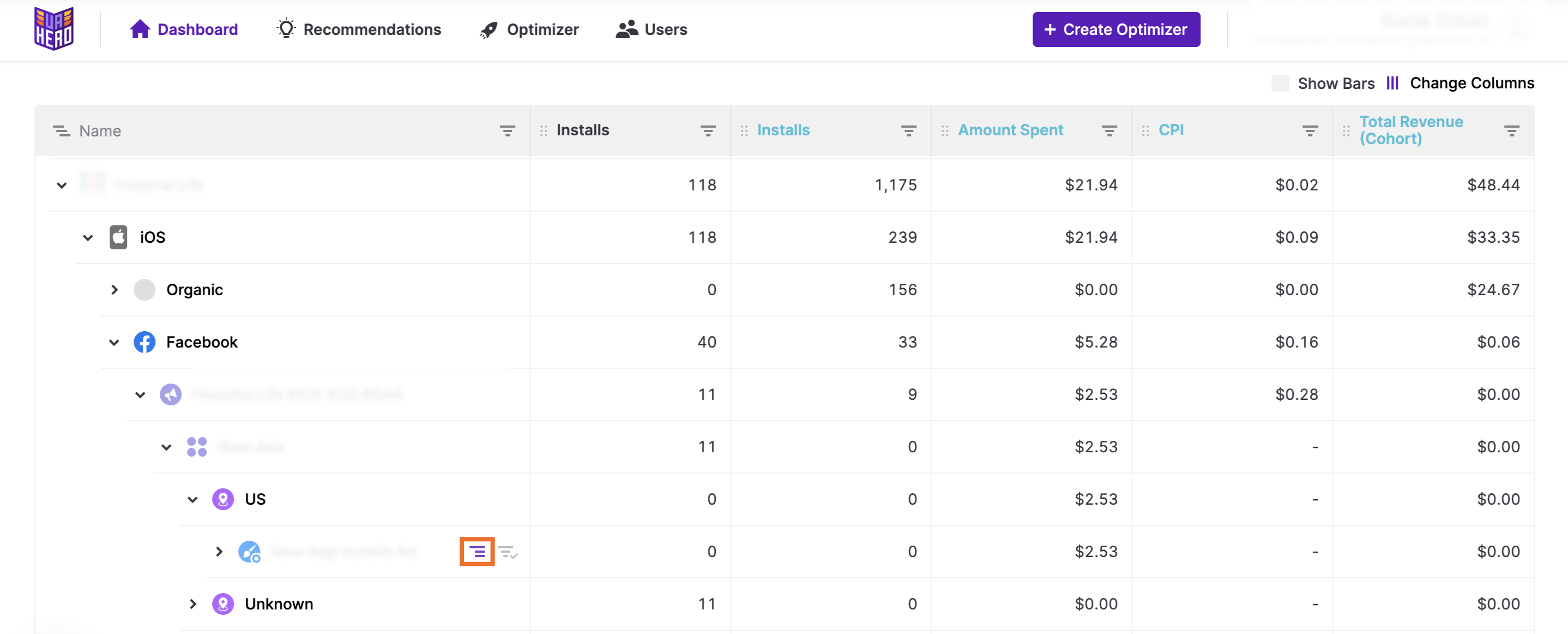Toggle the Show Bars checkbox
The width and height of the screenshot is (1568, 634).
coord(1280,83)
